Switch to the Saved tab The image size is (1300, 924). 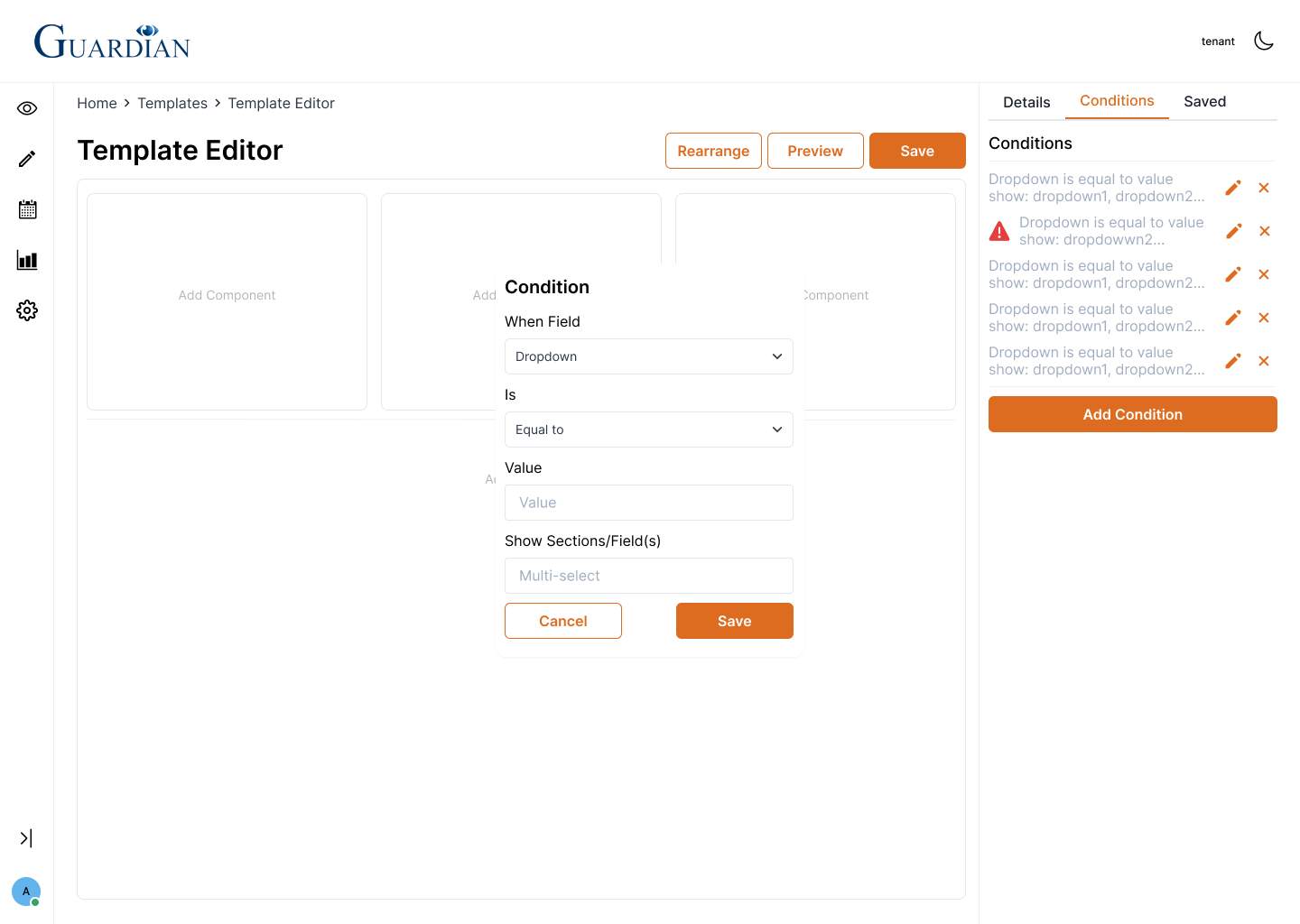pyautogui.click(x=1204, y=102)
